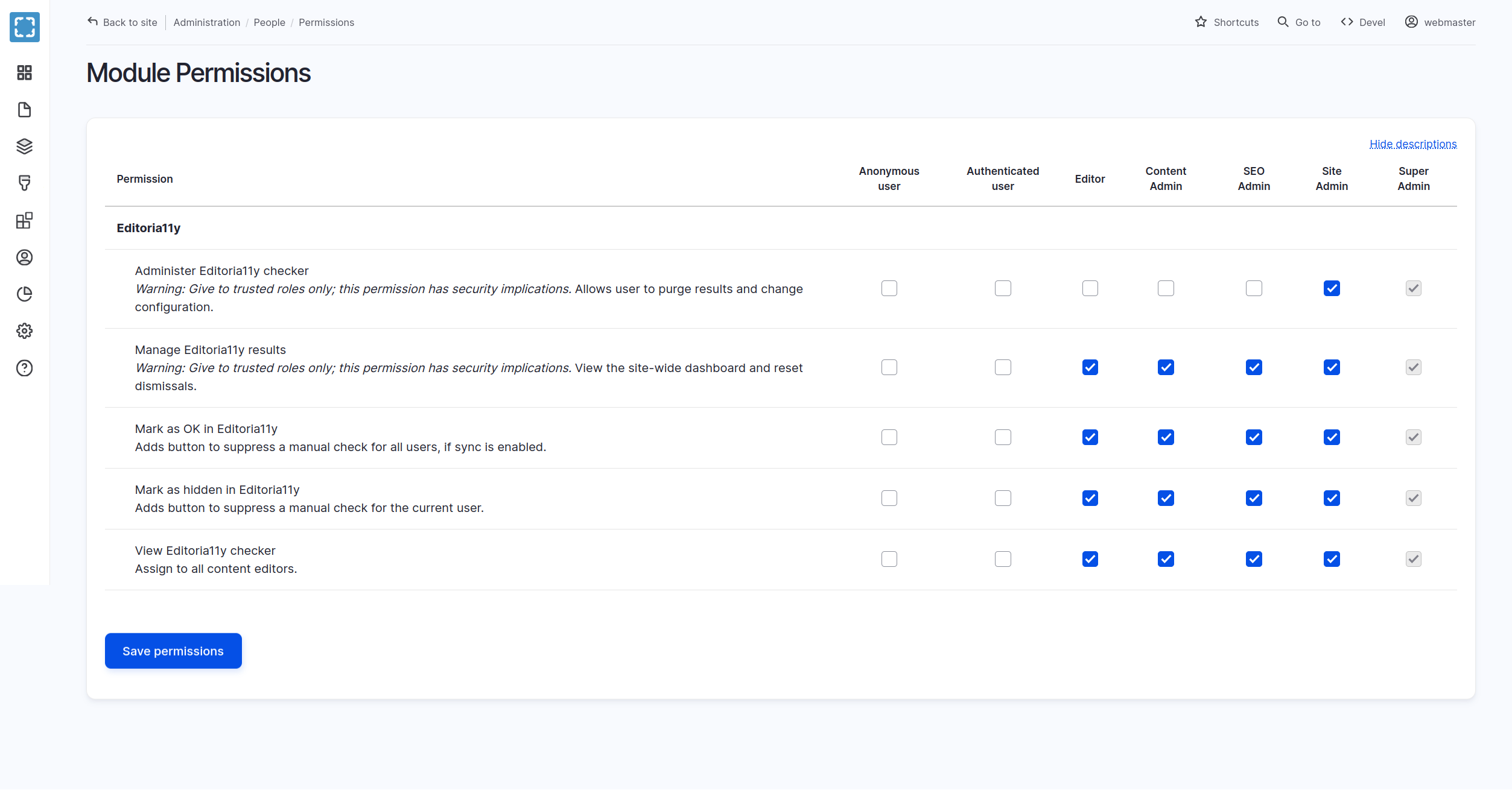1512x790 pixels.
Task: Click the Drupal CMS logo in the sidebar
Action: point(25,27)
